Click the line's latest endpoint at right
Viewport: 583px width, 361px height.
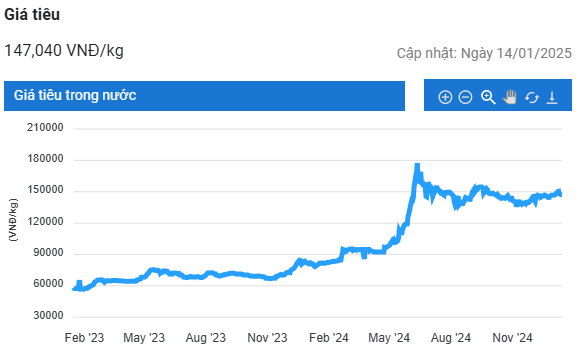pos(560,193)
